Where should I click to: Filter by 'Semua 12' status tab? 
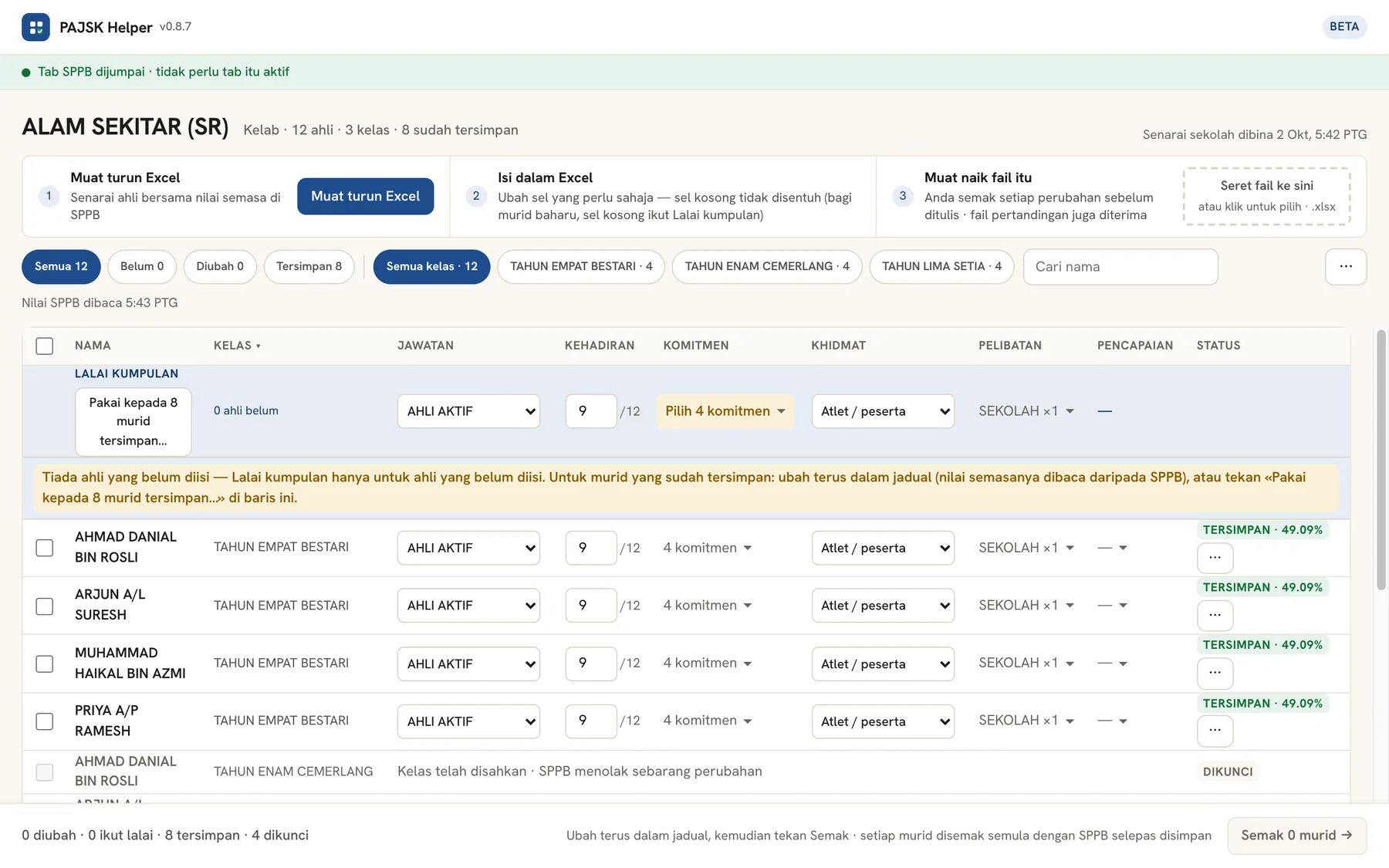click(61, 267)
